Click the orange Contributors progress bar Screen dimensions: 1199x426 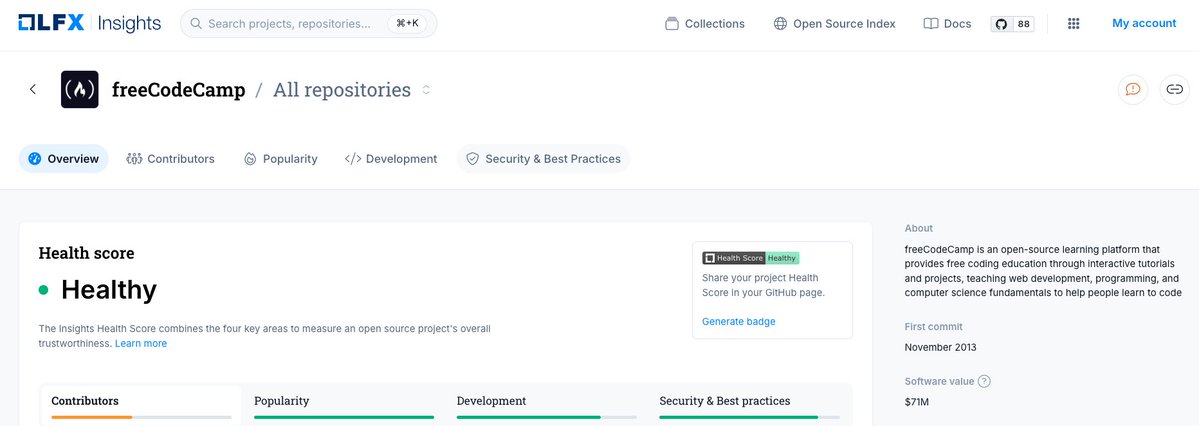coord(141,417)
